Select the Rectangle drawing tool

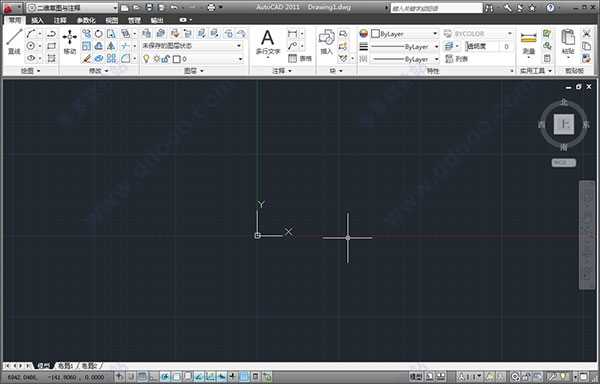click(51, 46)
